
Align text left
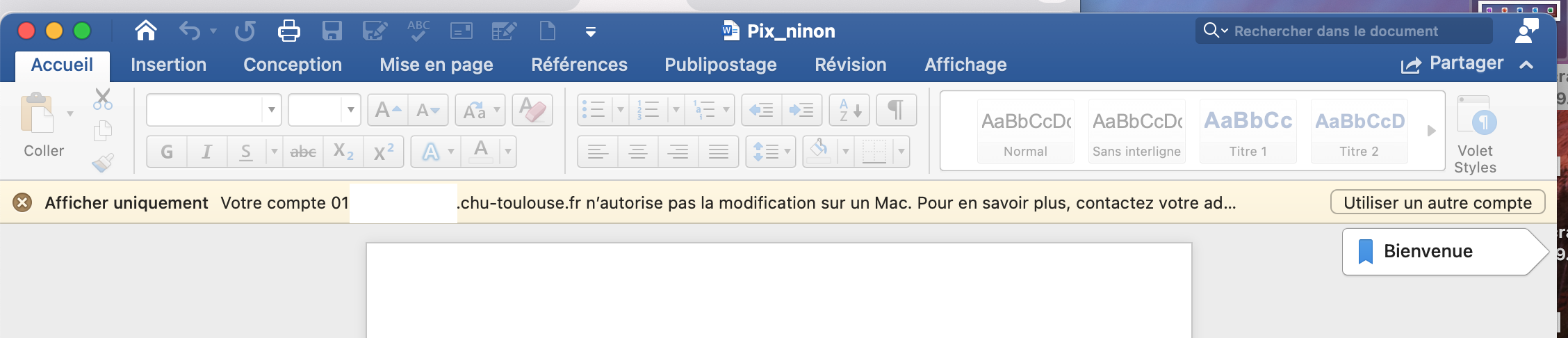coord(598,152)
